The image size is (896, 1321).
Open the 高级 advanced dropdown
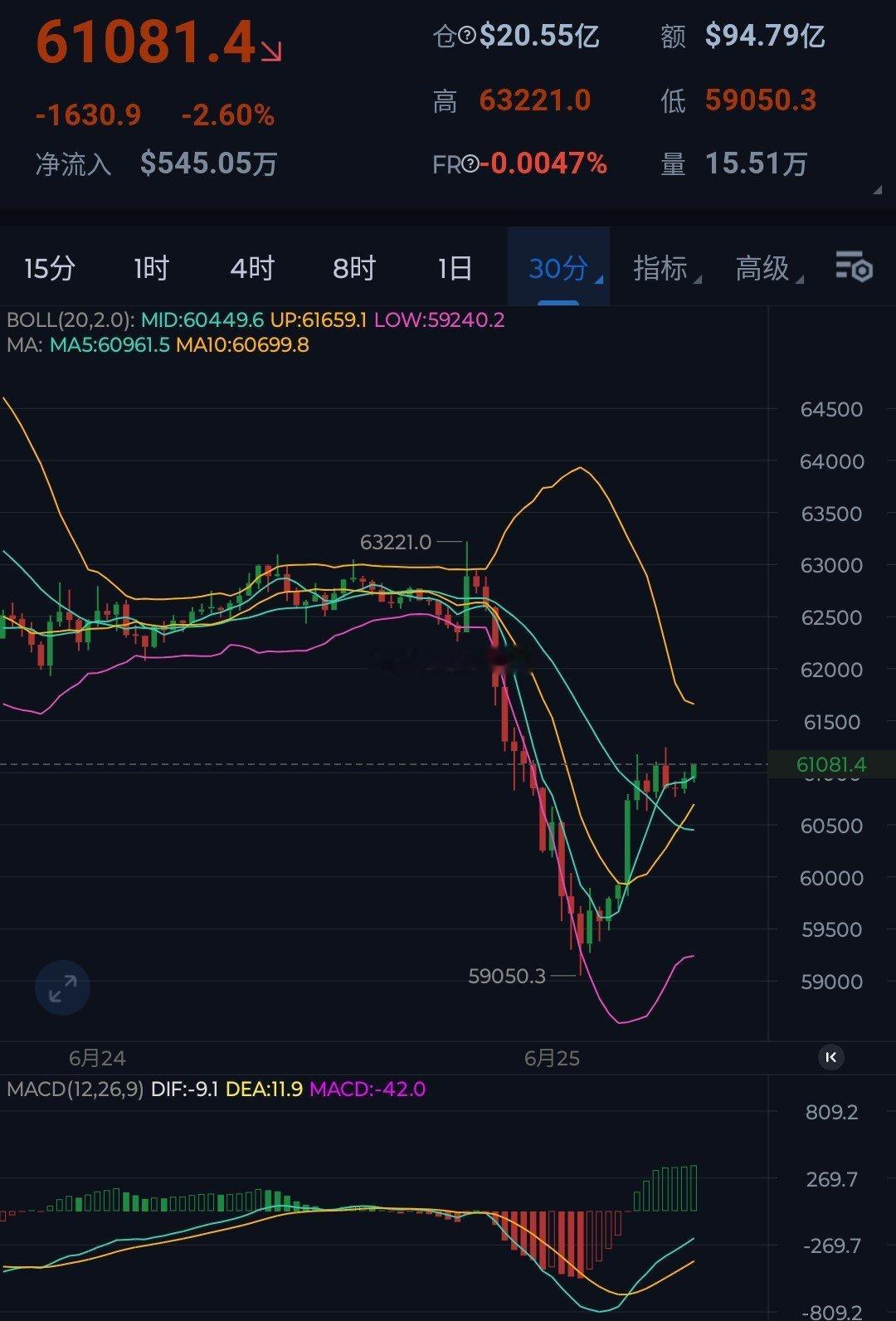[x=769, y=268]
